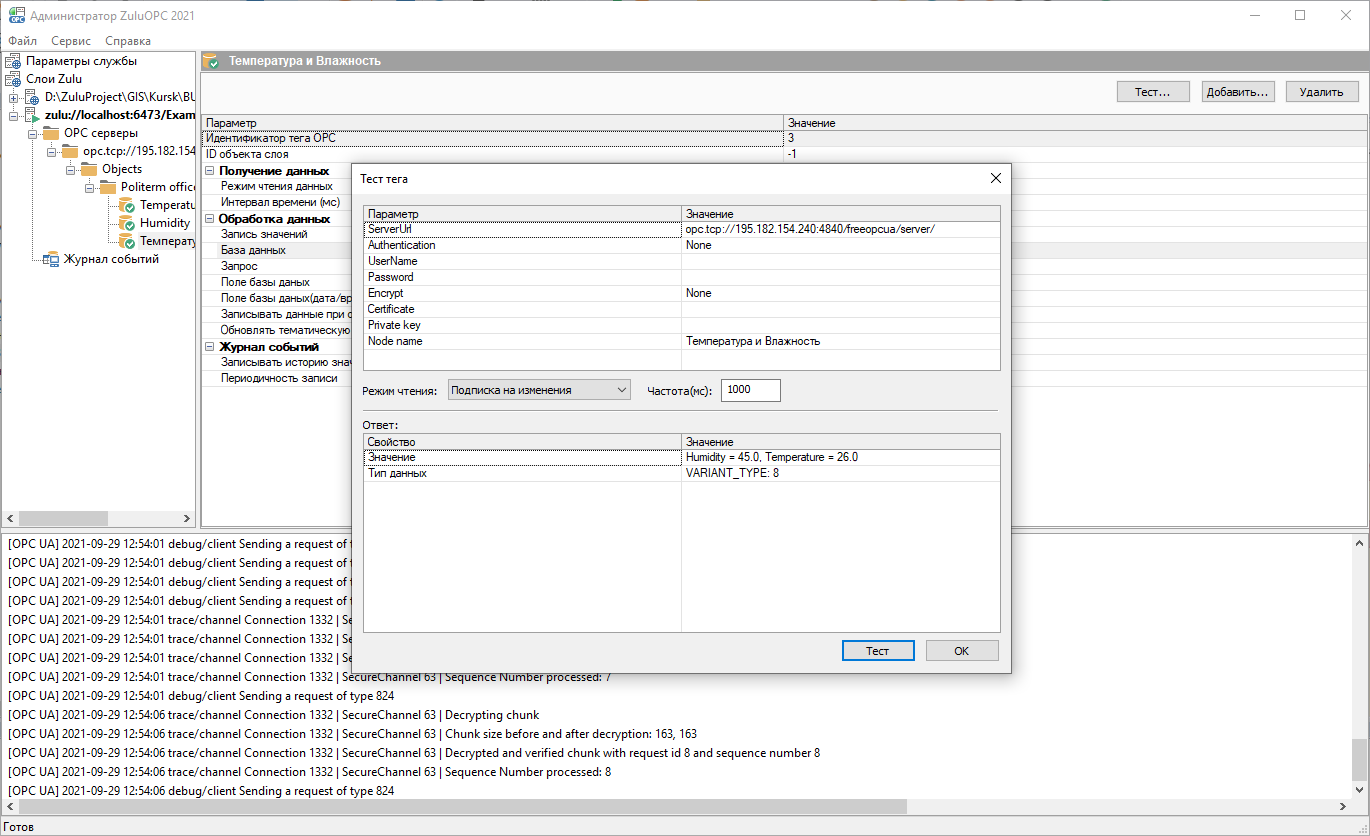Expand the D:\ZuluProject layer node
1370x836 pixels.
tap(14, 97)
